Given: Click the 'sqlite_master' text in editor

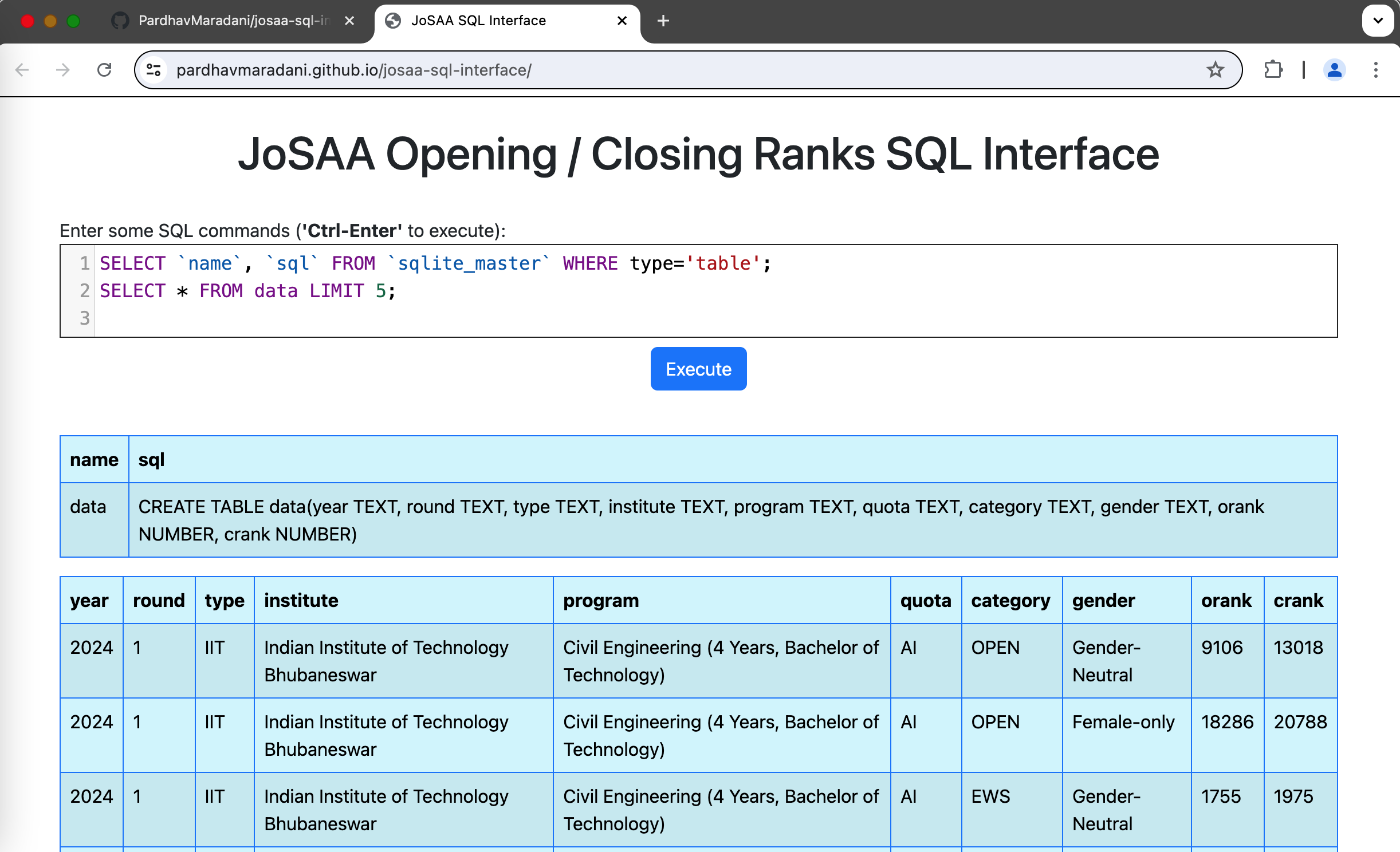Looking at the screenshot, I should [x=469, y=263].
